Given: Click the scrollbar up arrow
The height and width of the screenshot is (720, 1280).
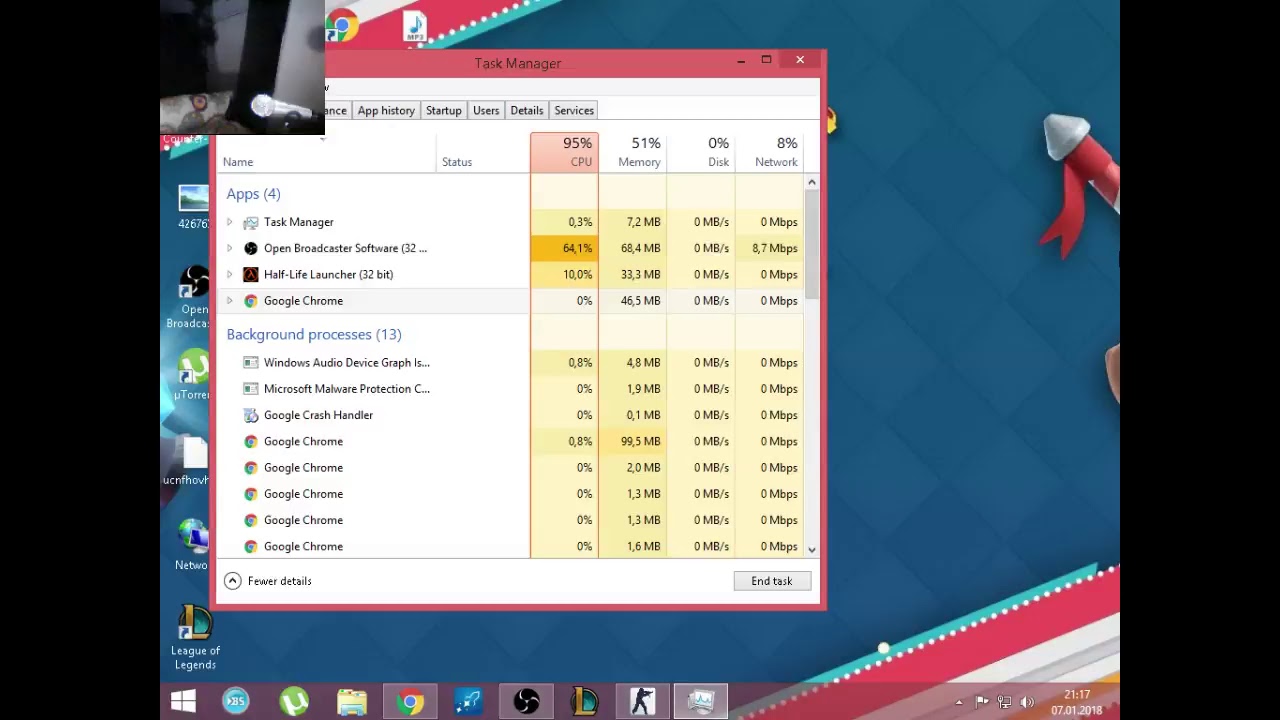Looking at the screenshot, I should point(812,183).
